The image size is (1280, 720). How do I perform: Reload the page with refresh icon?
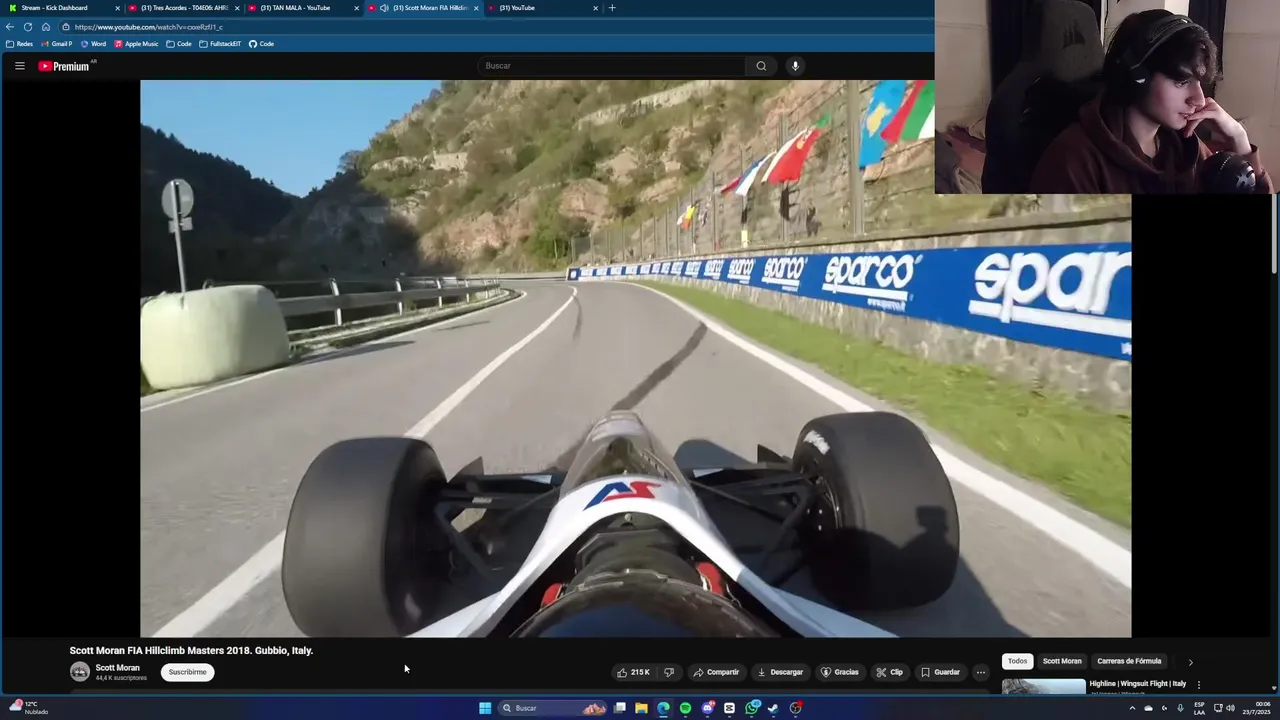coord(28,27)
